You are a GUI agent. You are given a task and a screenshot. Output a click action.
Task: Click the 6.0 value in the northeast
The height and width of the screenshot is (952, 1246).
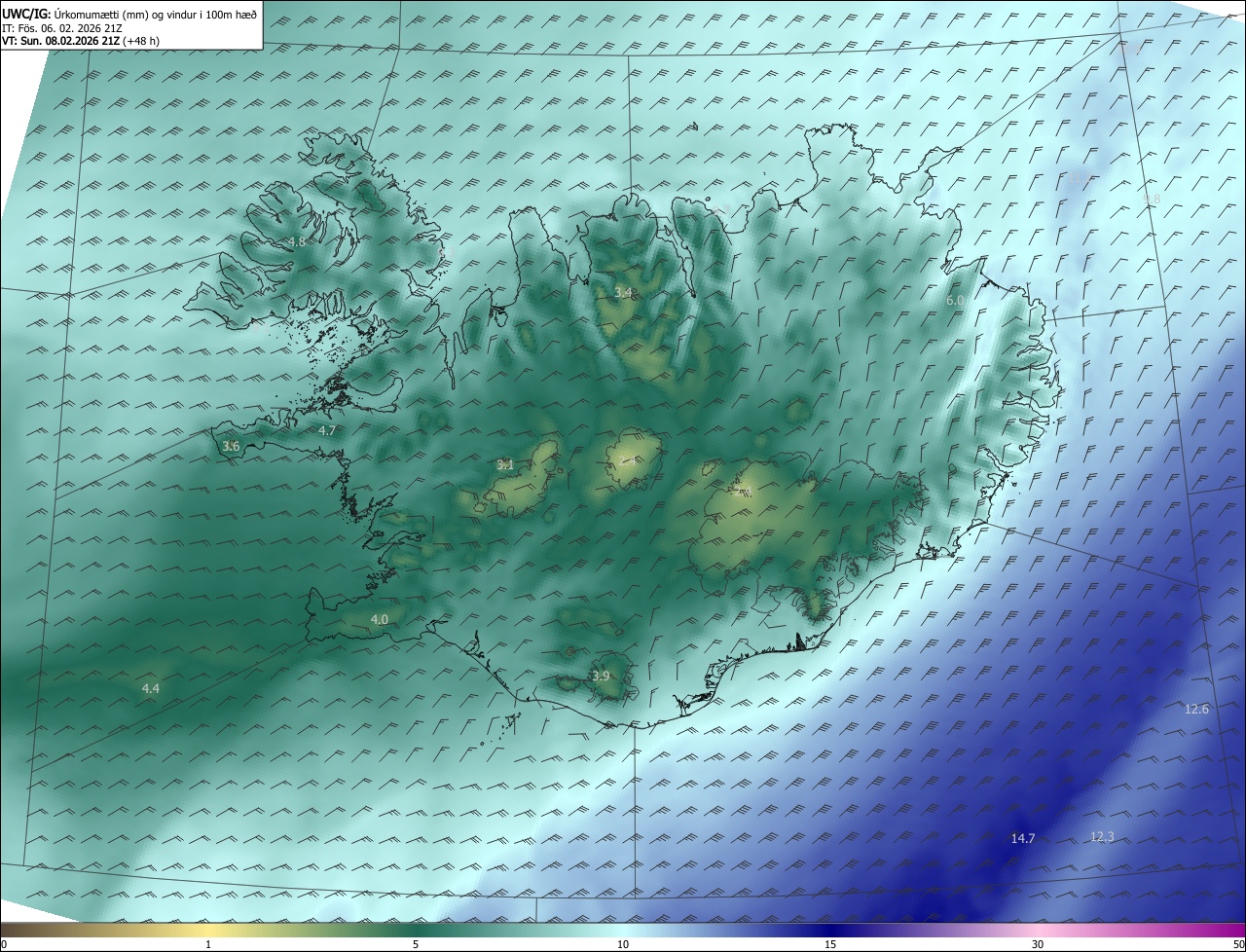955,301
